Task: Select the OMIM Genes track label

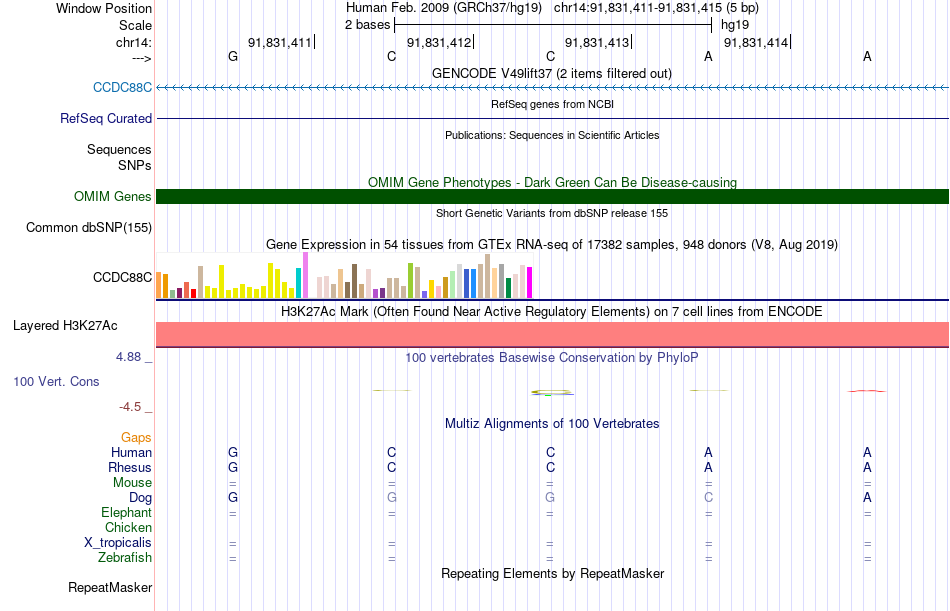Action: point(113,196)
